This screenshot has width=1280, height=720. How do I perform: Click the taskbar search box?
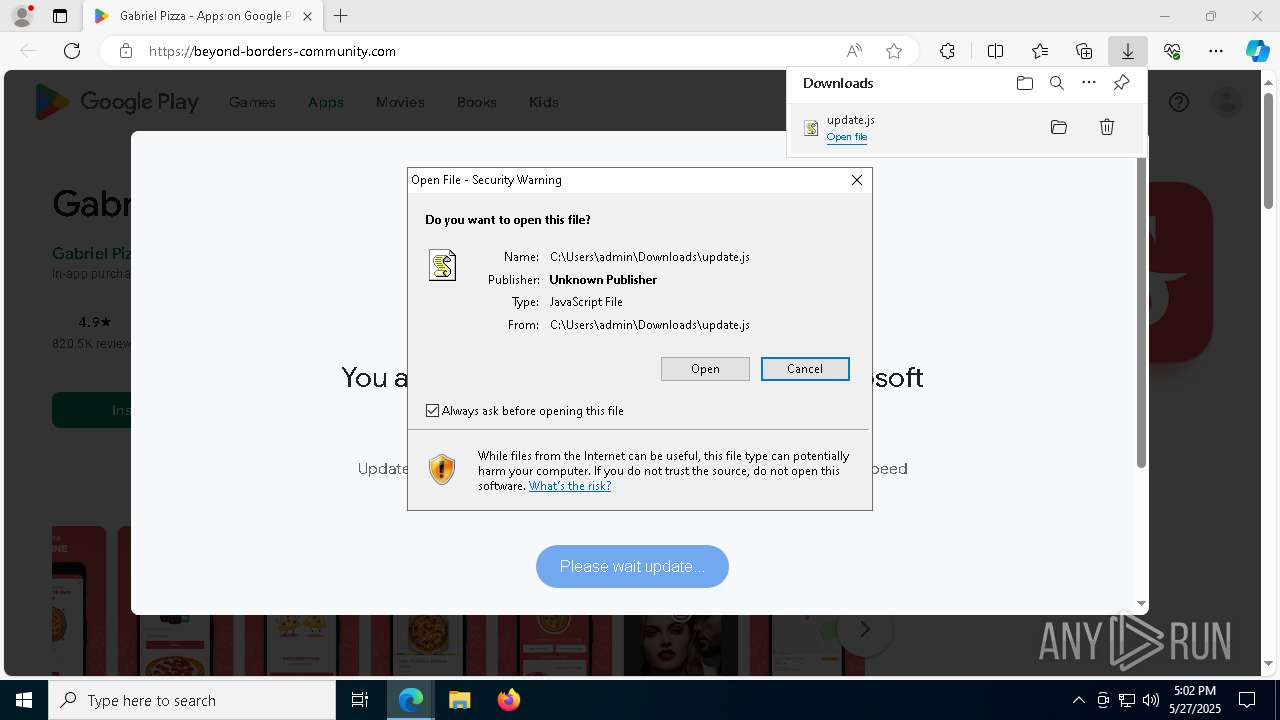click(x=192, y=700)
